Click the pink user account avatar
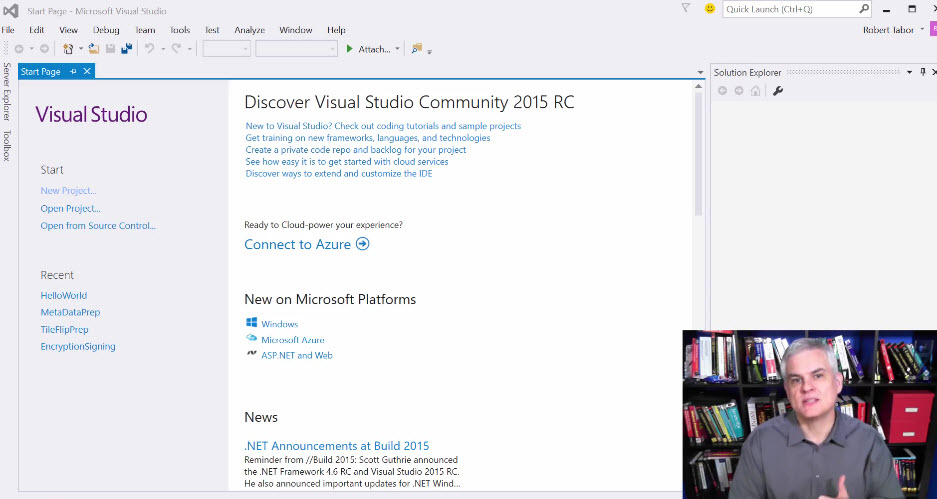The image size is (937, 499). click(x=933, y=29)
